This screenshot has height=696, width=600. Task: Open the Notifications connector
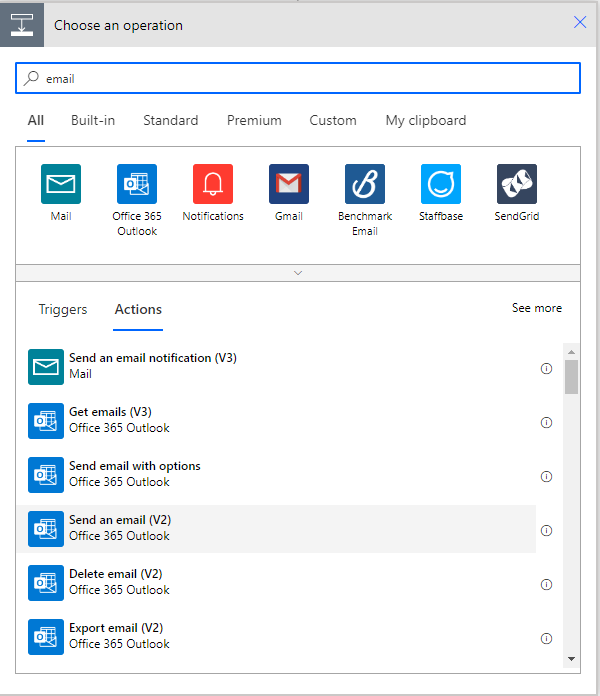tap(213, 184)
